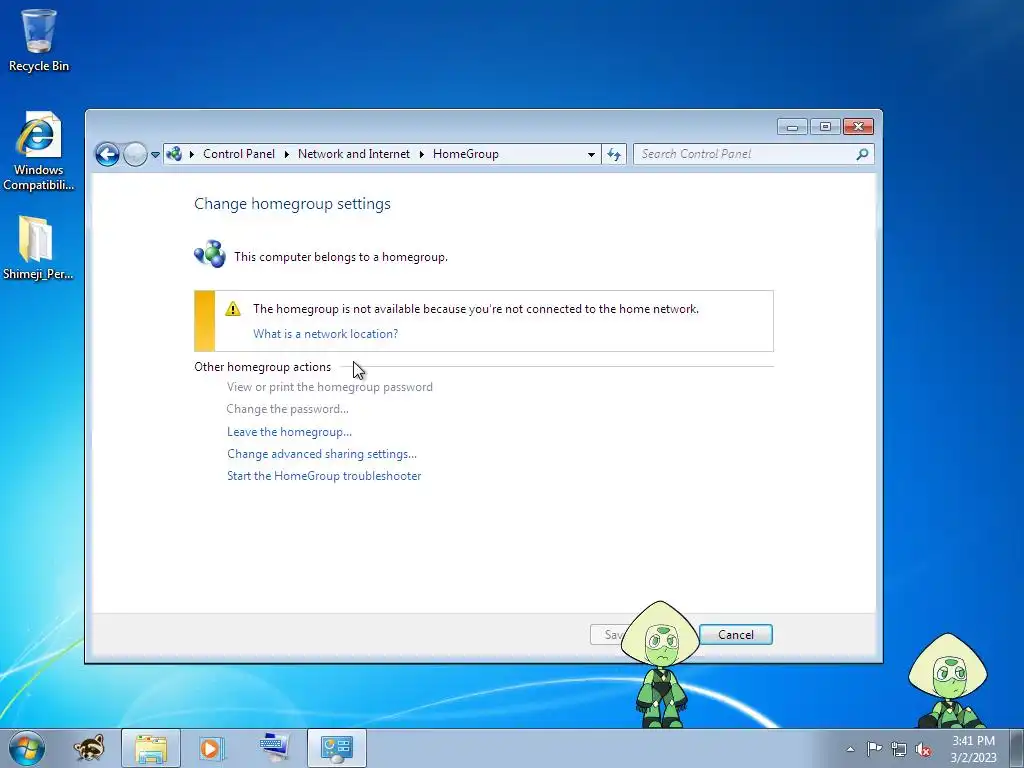This screenshot has height=768, width=1024.
Task: Open Windows Explorer from the taskbar
Action: pyautogui.click(x=151, y=748)
